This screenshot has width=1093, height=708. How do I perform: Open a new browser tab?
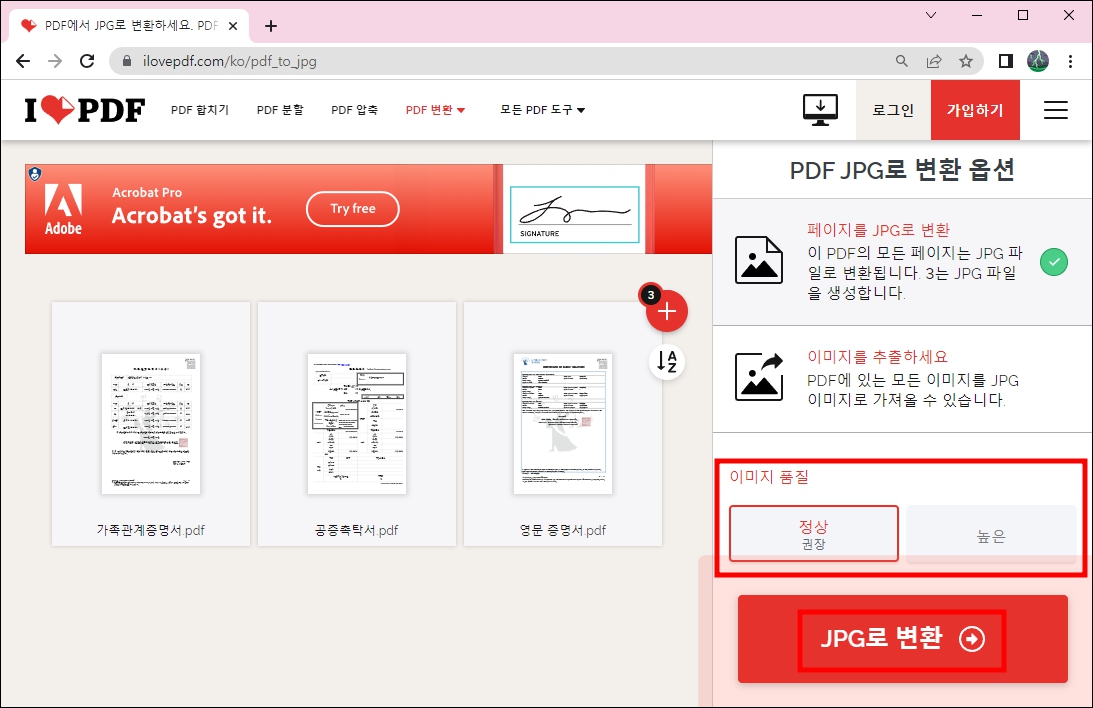(x=271, y=26)
